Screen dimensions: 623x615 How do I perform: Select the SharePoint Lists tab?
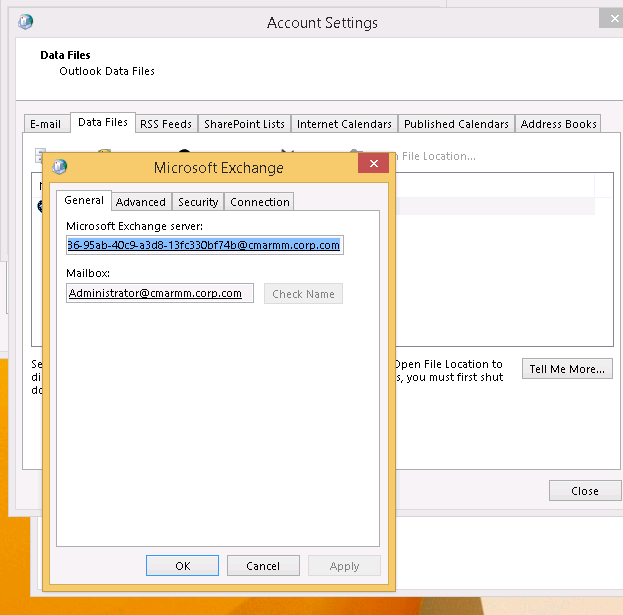click(244, 124)
